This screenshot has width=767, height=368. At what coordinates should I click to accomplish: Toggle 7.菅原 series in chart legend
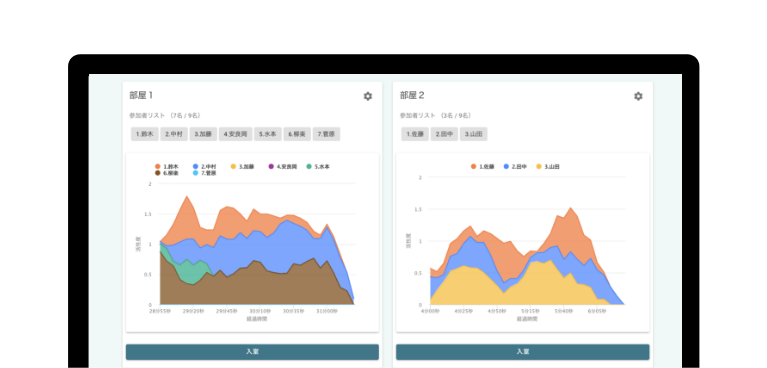click(204, 173)
